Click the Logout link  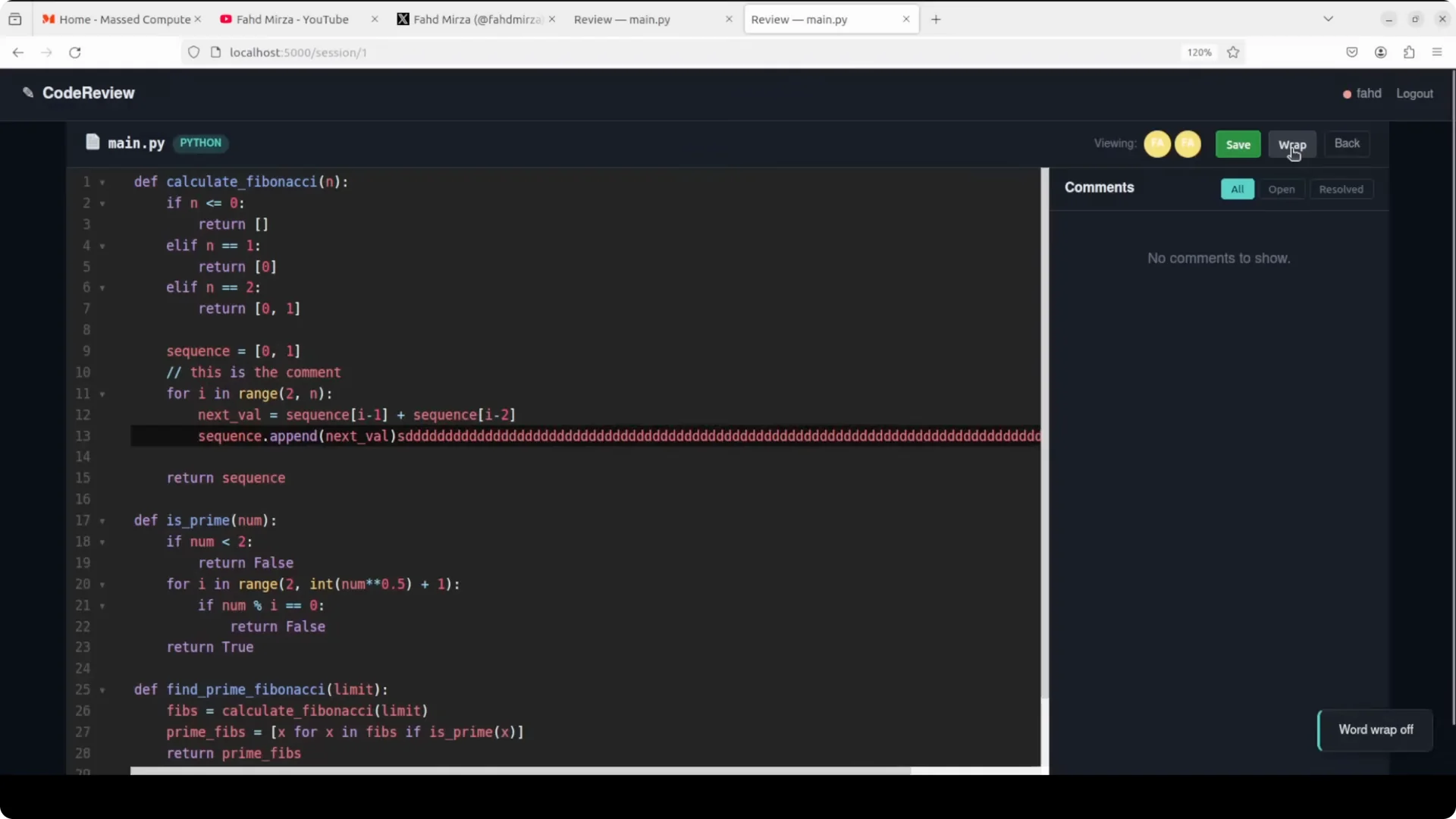click(x=1414, y=93)
